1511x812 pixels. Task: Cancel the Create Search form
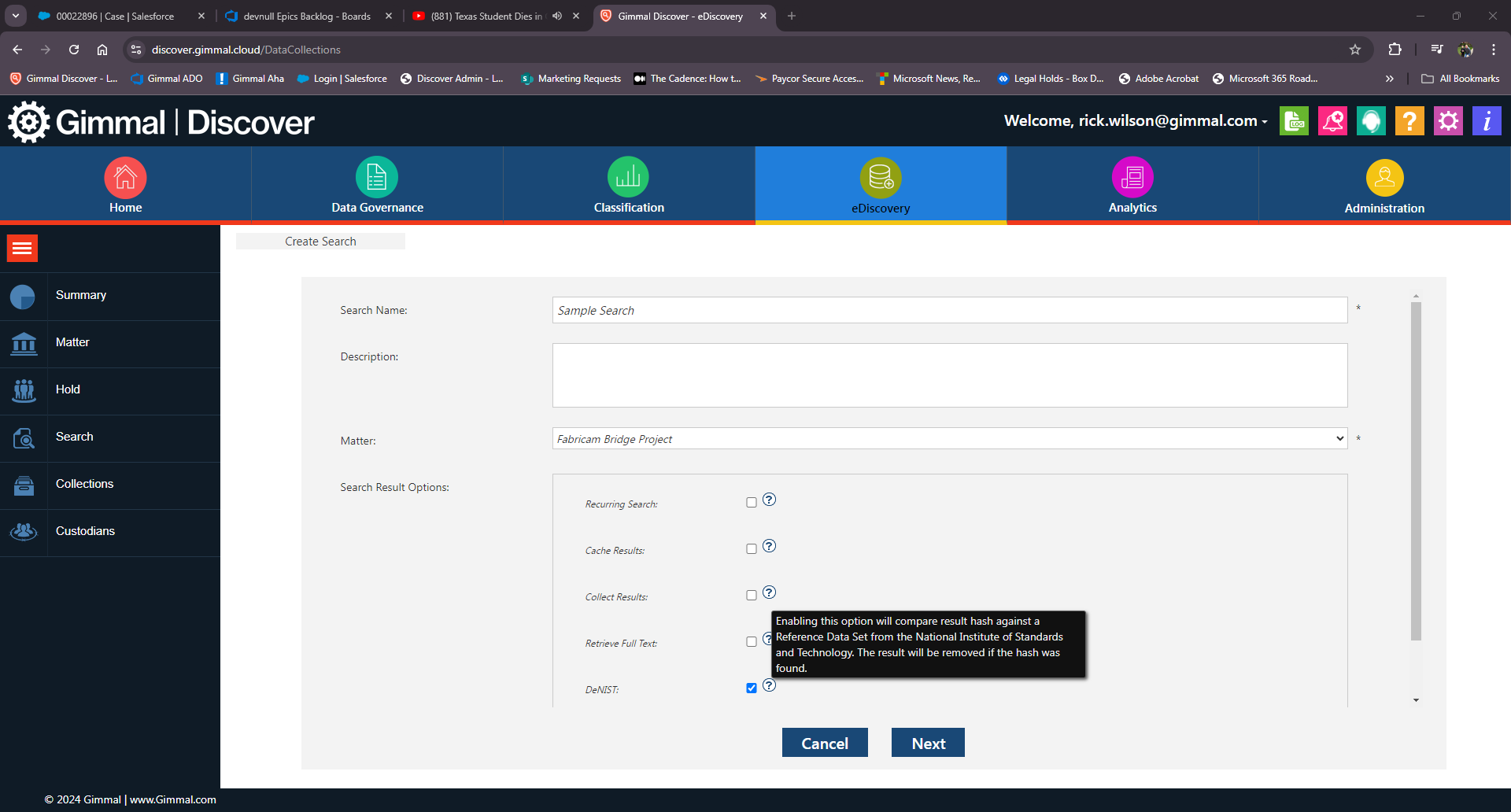coord(824,744)
